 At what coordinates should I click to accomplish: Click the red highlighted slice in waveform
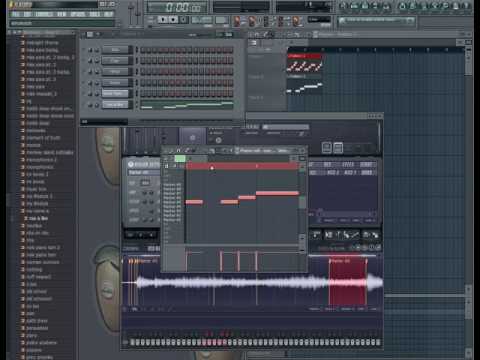(x=348, y=282)
